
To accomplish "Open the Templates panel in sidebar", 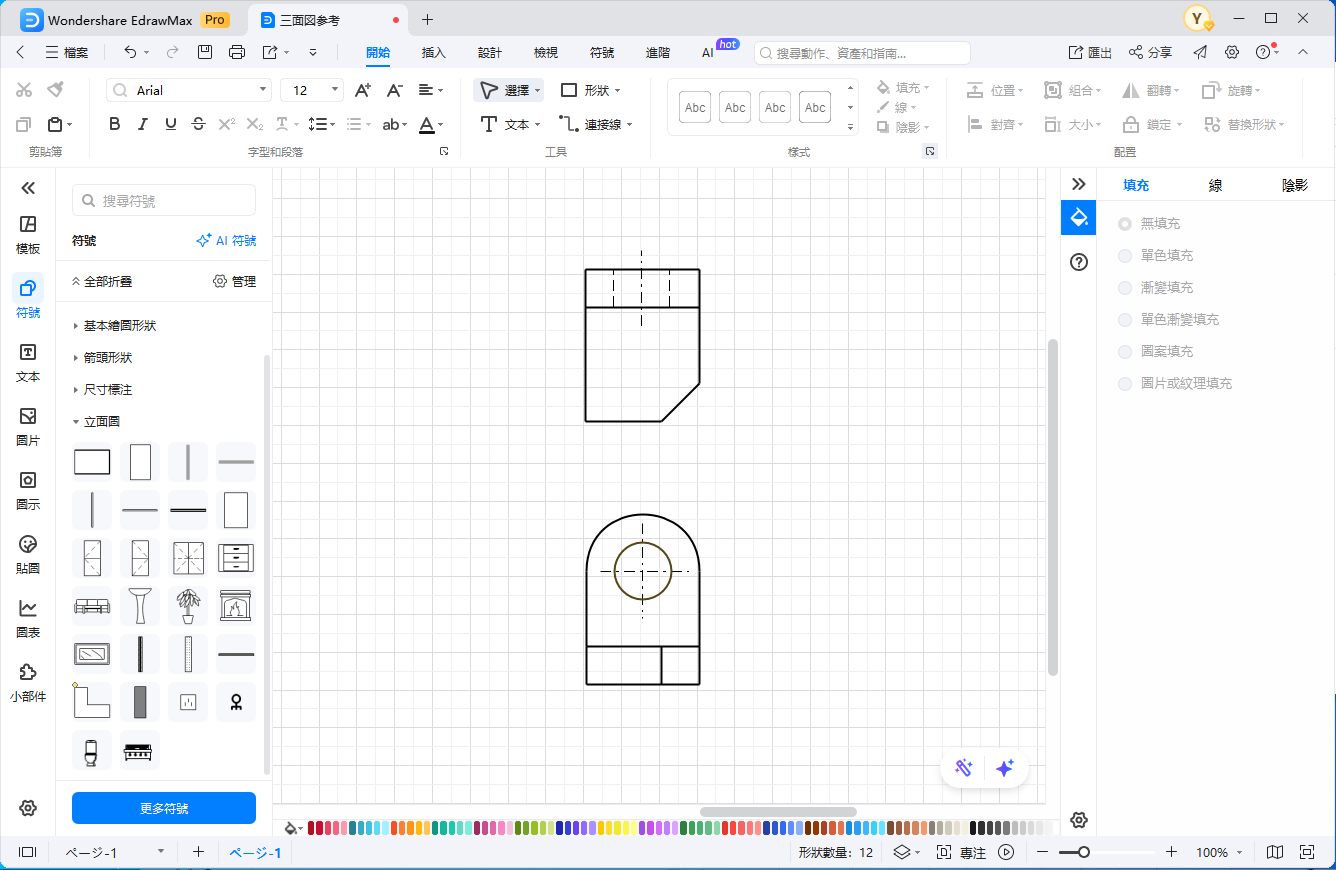I will coord(28,235).
